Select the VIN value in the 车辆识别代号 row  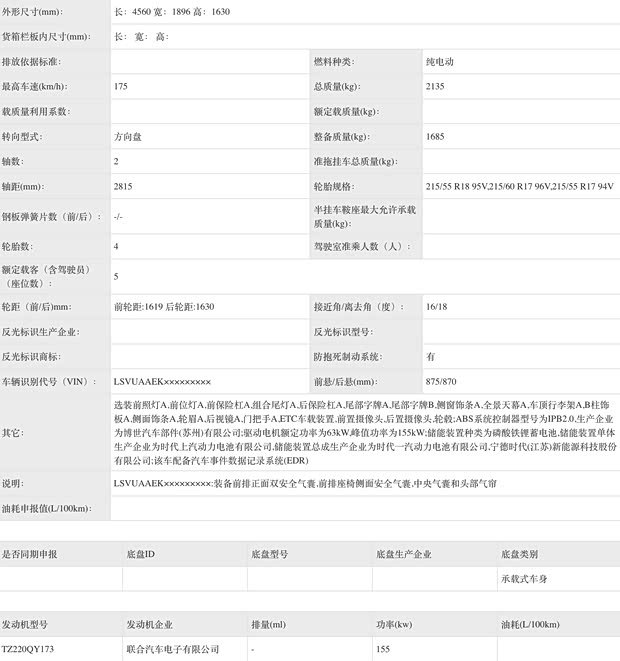point(162,382)
